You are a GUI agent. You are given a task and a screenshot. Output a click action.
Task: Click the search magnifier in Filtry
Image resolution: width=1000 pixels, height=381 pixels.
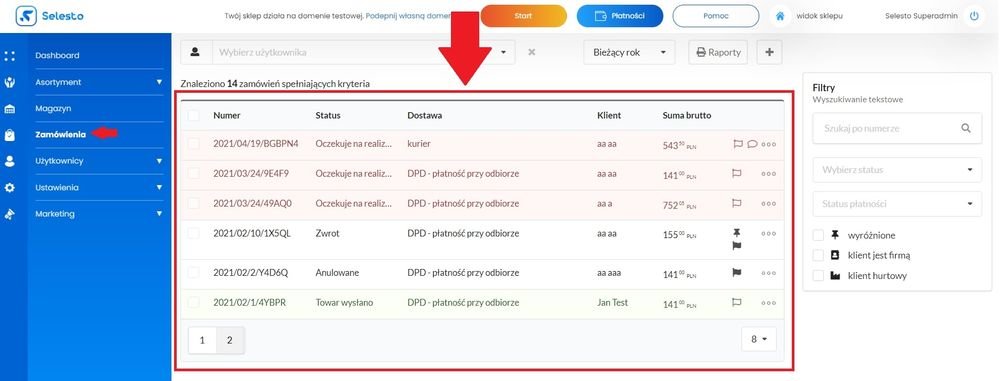(x=966, y=128)
